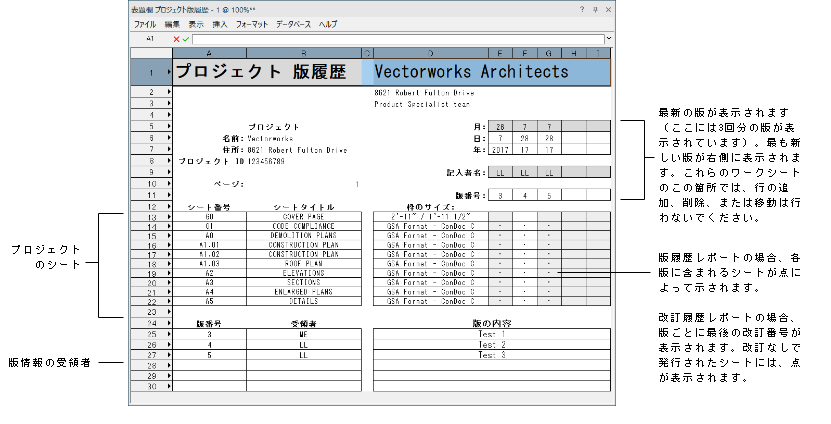Click the ENLARGED PLANS cell
The width and height of the screenshot is (831, 424).
tap(304, 292)
